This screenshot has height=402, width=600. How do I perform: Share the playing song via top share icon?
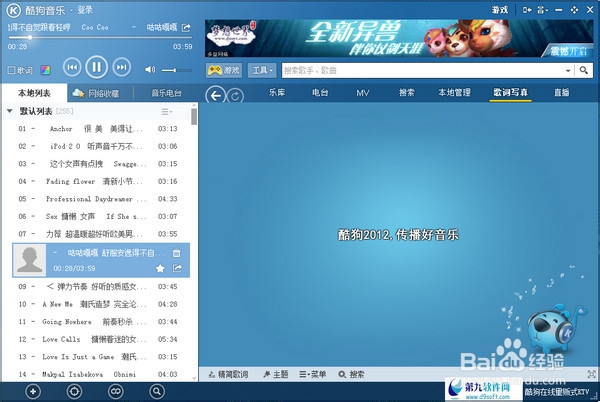coord(186,28)
